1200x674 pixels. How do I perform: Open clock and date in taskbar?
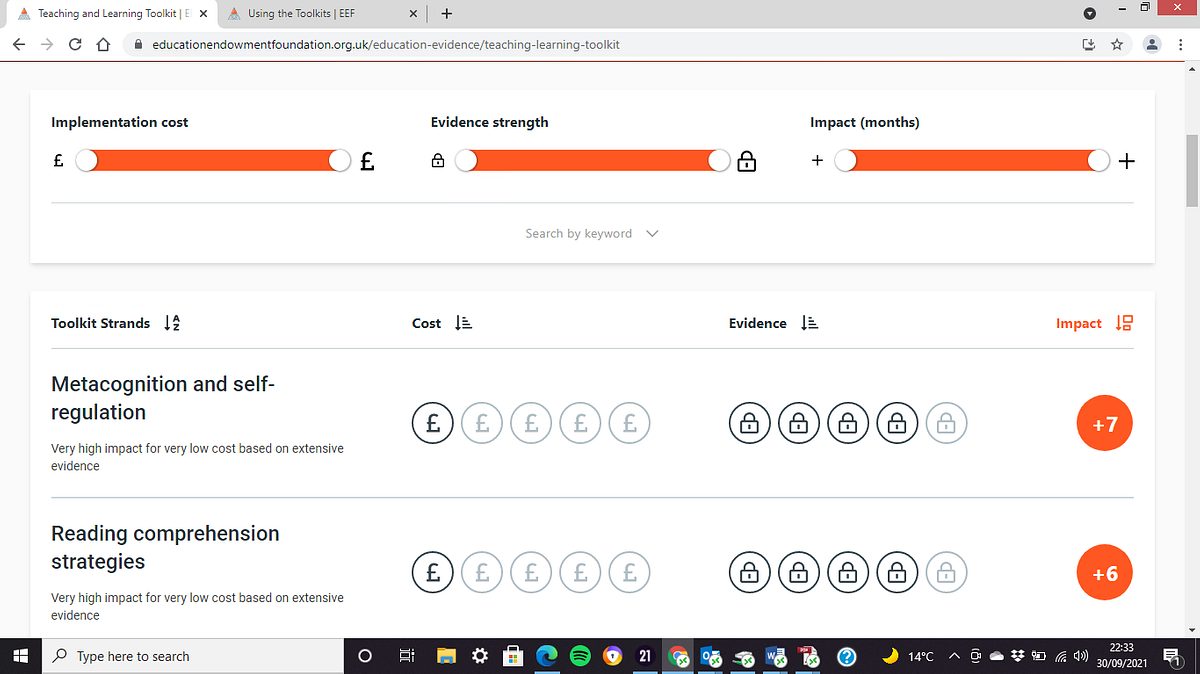[x=1120, y=656]
